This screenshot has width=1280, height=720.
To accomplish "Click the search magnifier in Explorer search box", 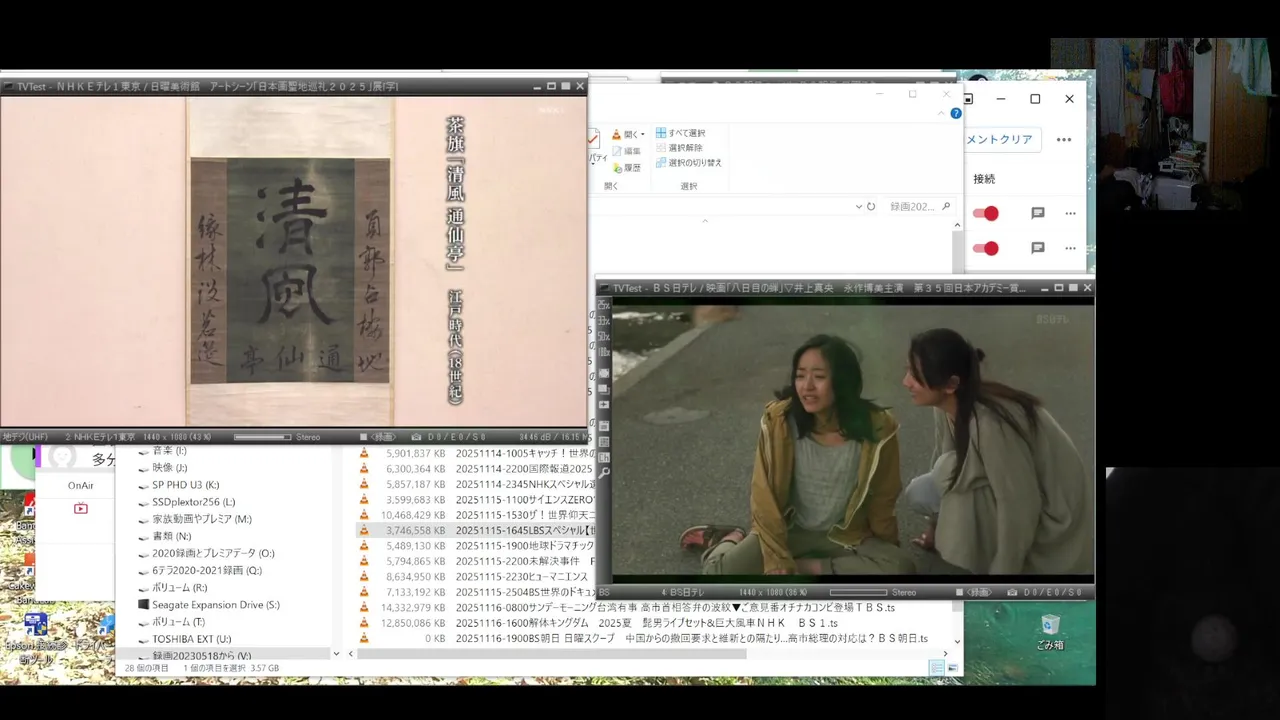I will (946, 207).
